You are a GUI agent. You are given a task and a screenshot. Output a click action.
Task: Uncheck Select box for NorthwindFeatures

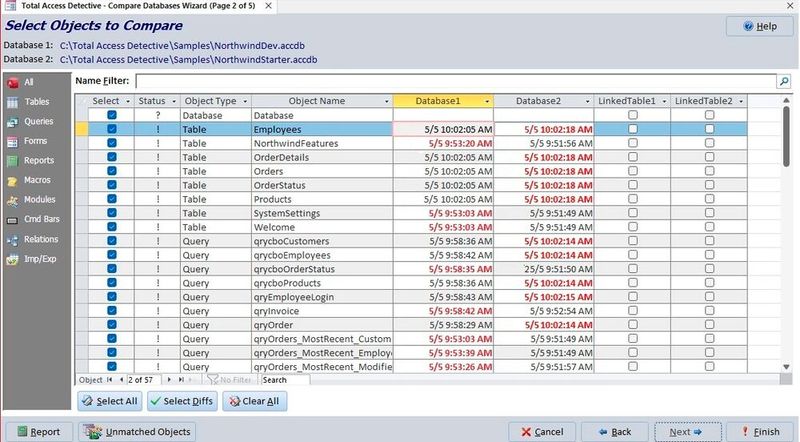coord(112,143)
